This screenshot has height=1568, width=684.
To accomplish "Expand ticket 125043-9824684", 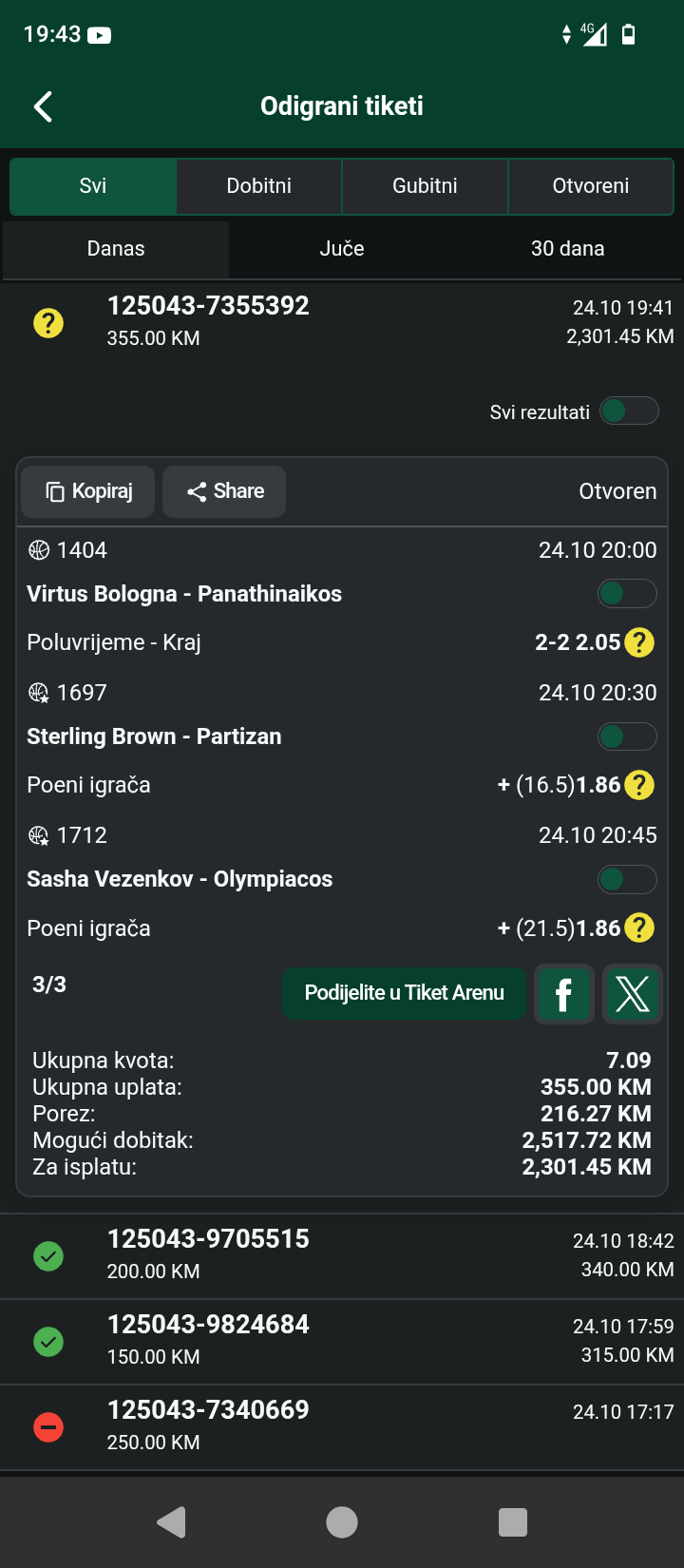I will coord(342,1340).
